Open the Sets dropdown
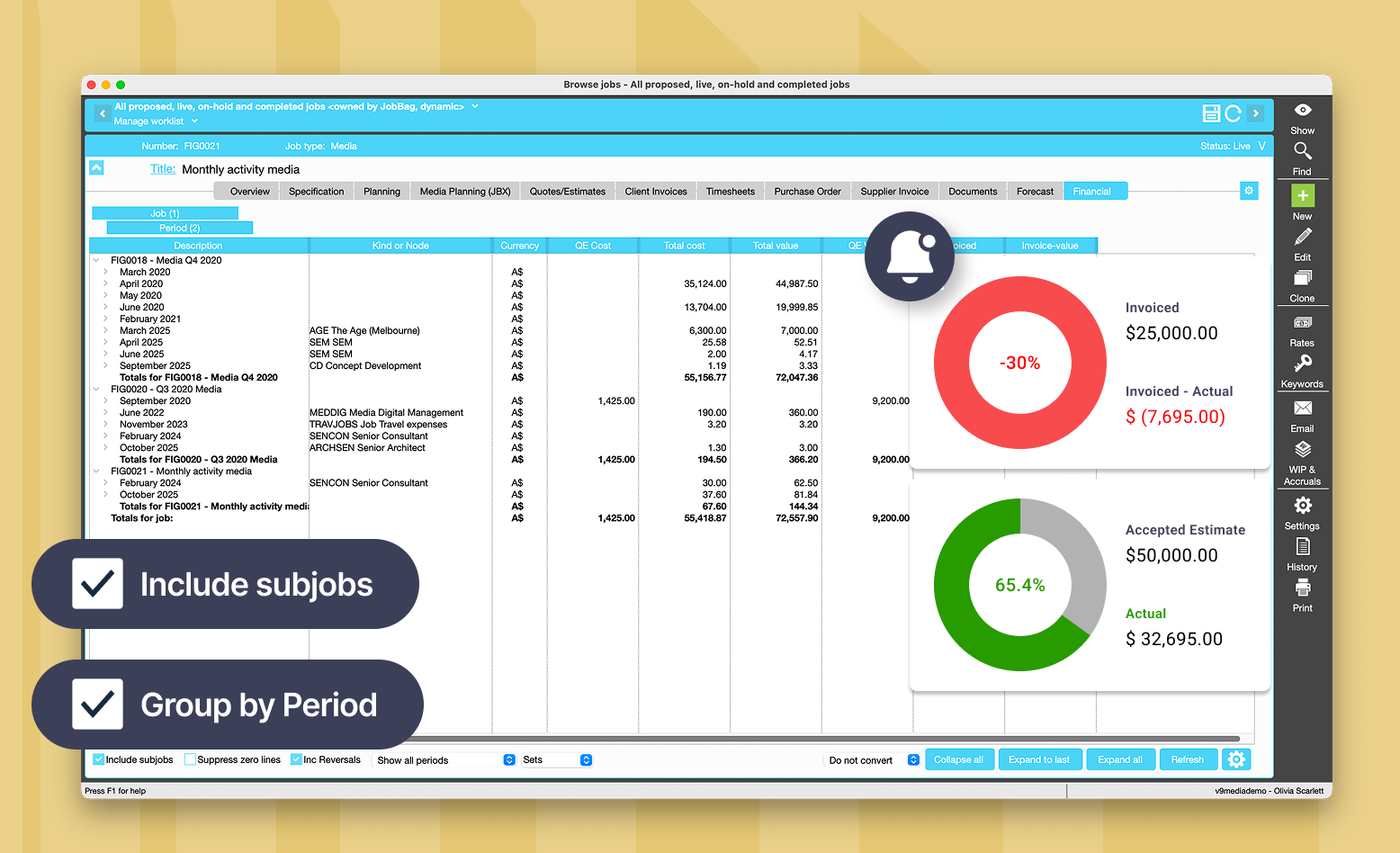This screenshot has width=1400, height=853. [556, 760]
